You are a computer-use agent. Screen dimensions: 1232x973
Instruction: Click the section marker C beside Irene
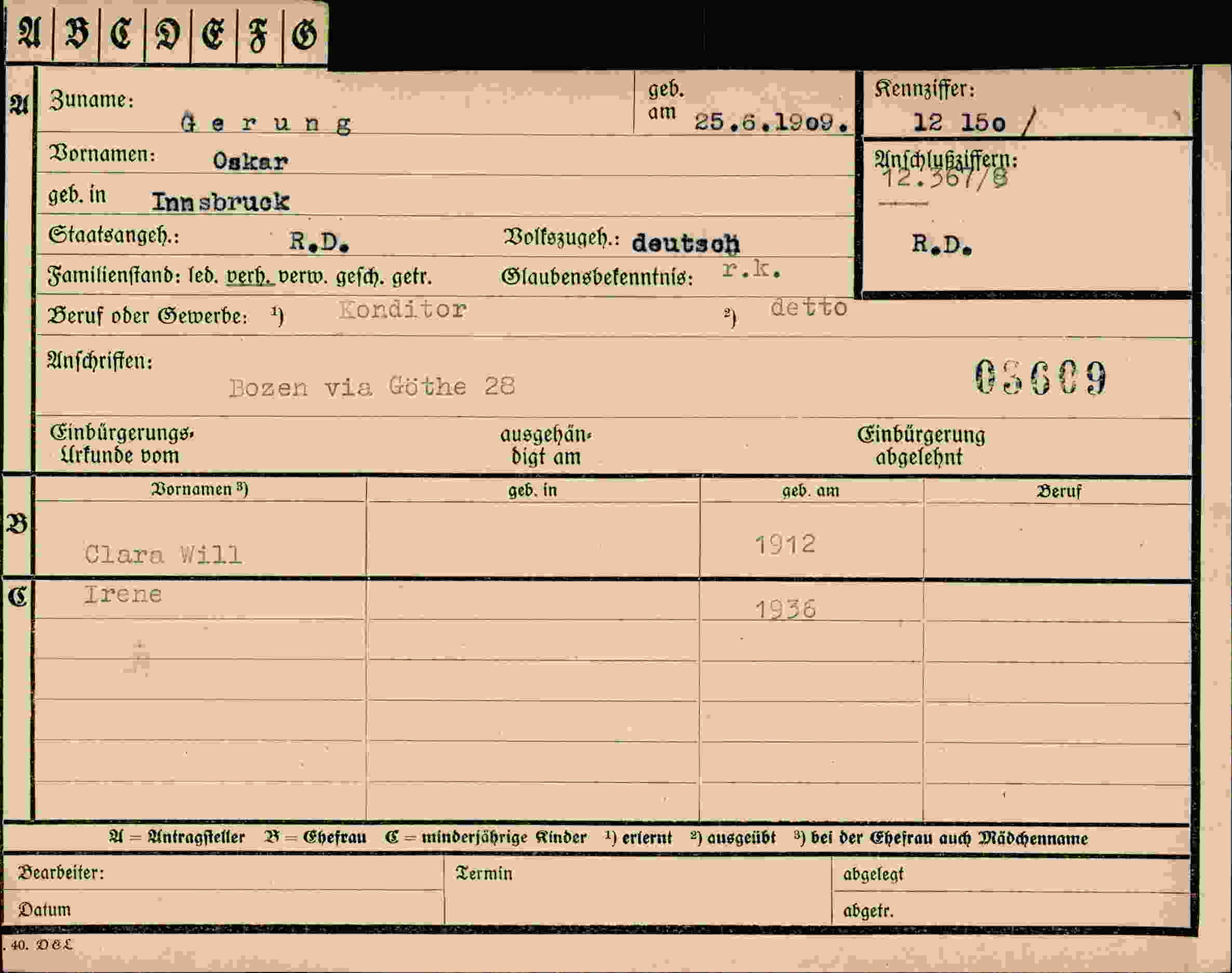(x=17, y=597)
